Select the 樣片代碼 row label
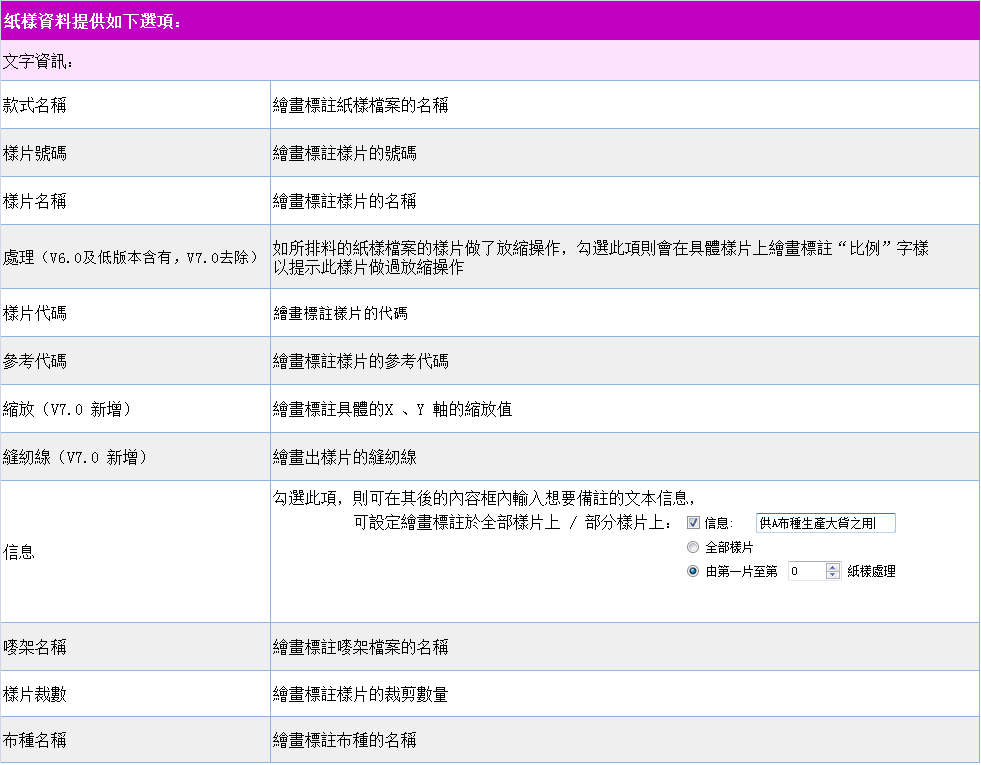This screenshot has width=981, height=765. [x=35, y=313]
